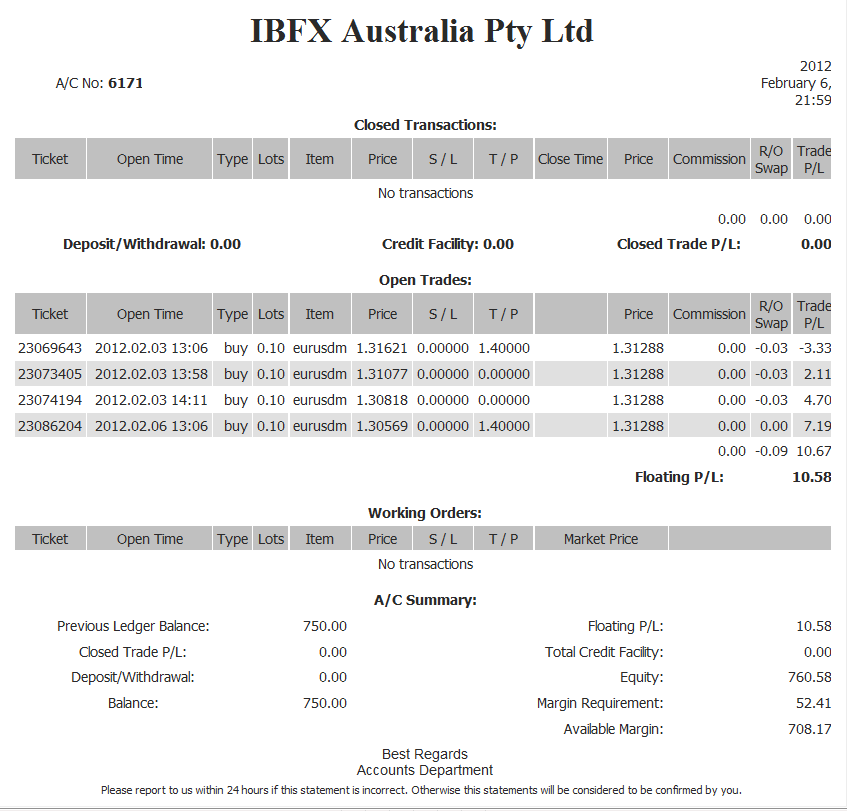Image resolution: width=847 pixels, height=811 pixels.
Task: Click the Market Price header in Working Orders
Action: coord(600,539)
